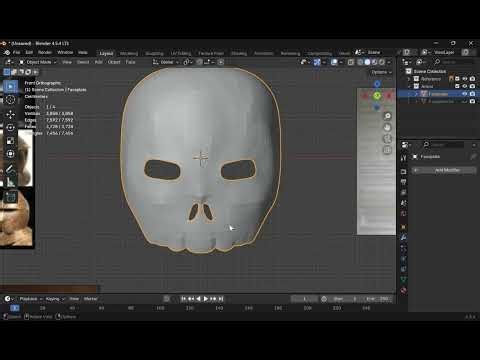
Task: Open Material properties tab at bottom
Action: pyautogui.click(x=403, y=291)
